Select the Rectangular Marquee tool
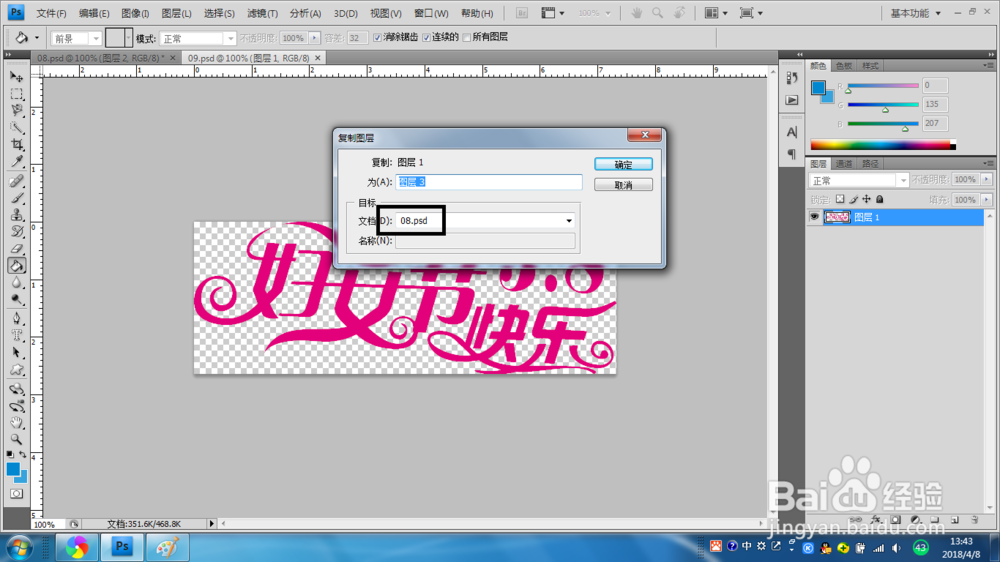 [x=17, y=94]
